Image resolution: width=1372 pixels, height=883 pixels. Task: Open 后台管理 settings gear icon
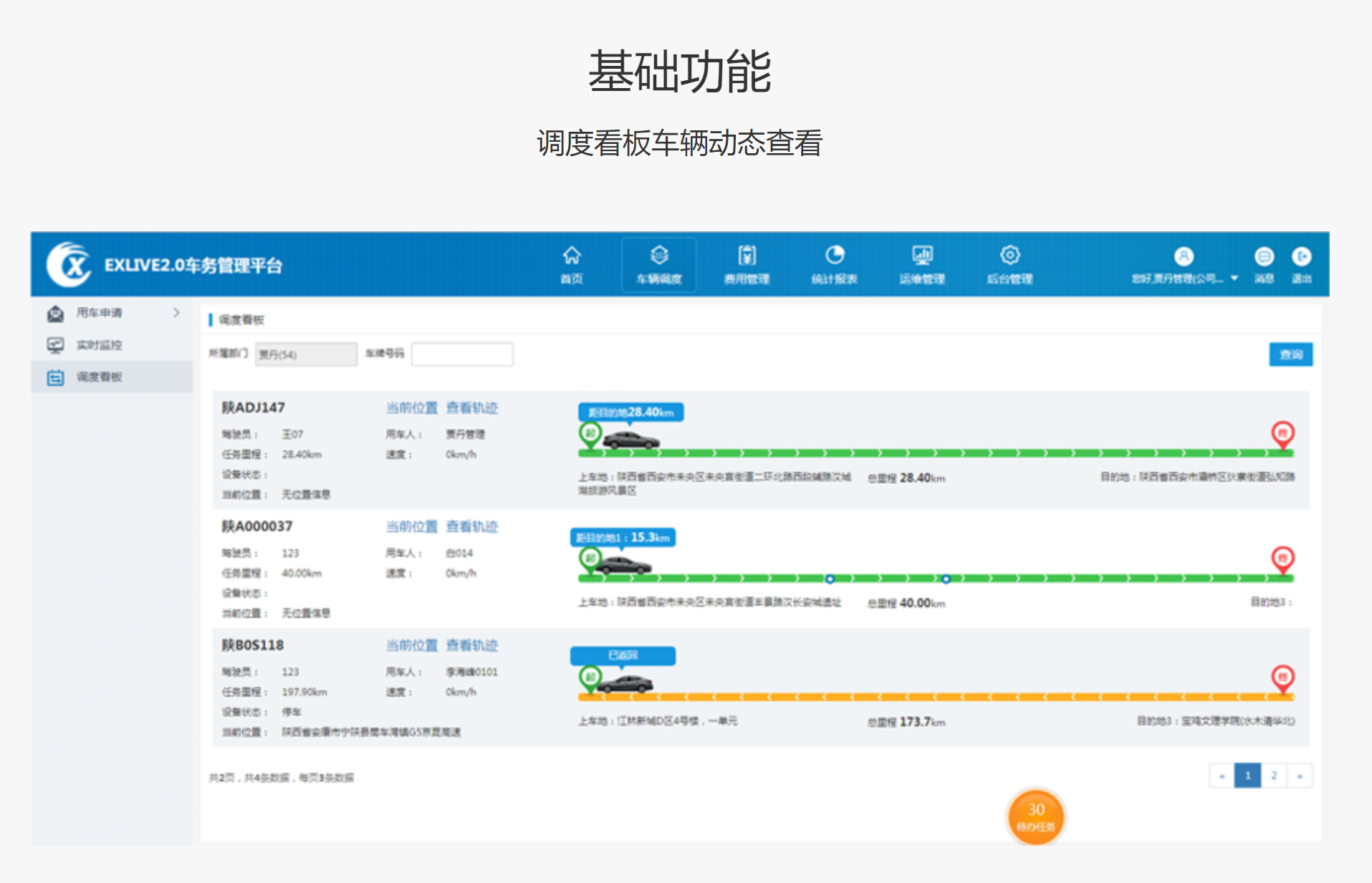[1009, 256]
